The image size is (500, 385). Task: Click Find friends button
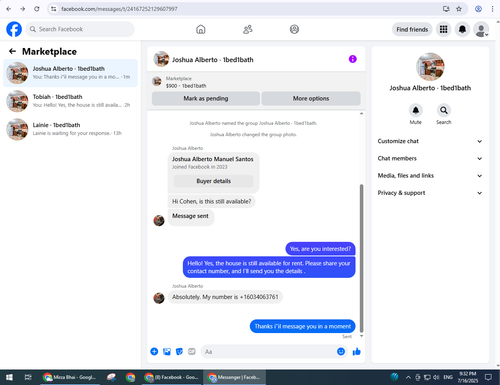(412, 29)
